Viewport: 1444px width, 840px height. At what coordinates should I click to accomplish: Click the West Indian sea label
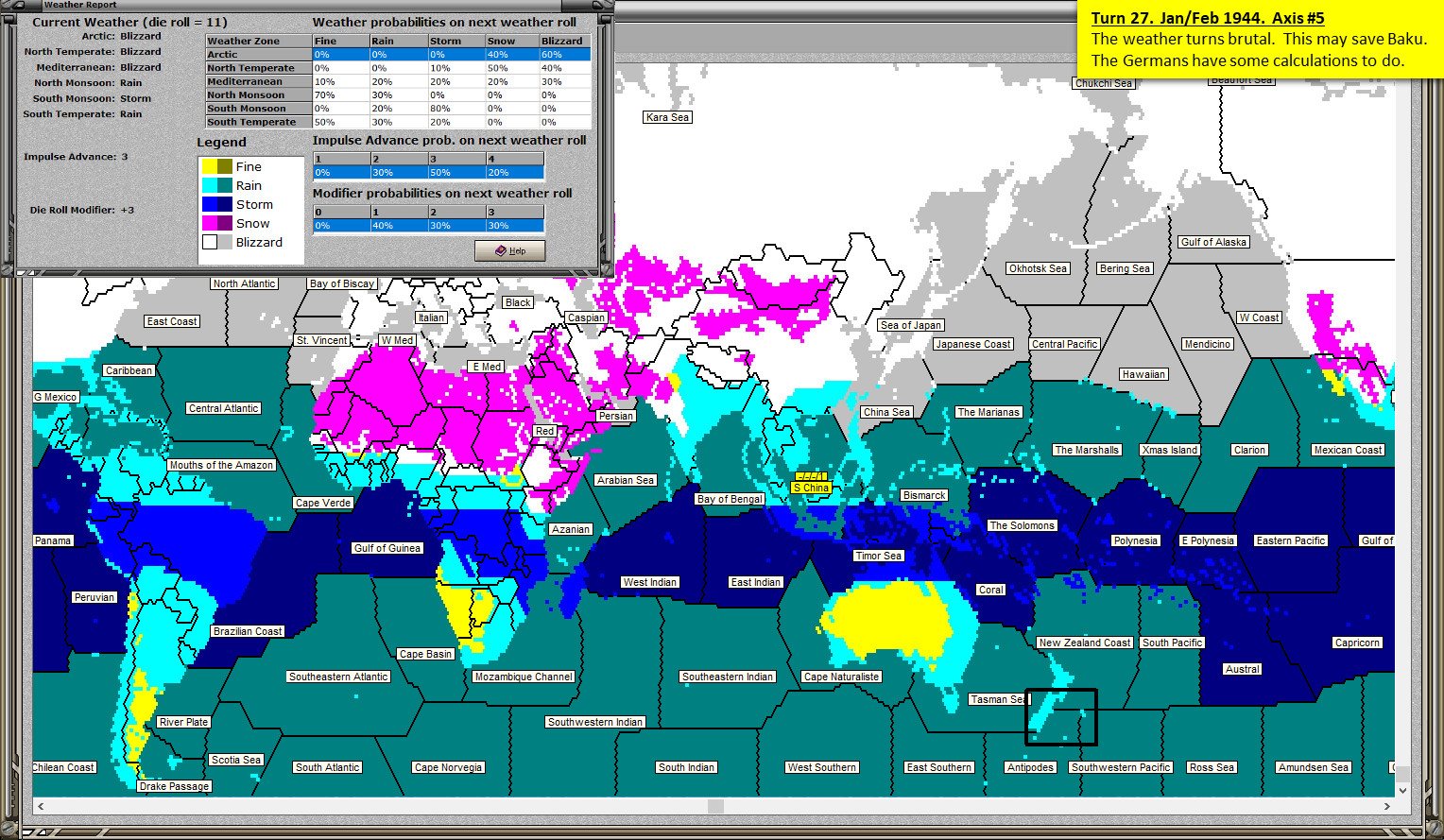tap(649, 582)
